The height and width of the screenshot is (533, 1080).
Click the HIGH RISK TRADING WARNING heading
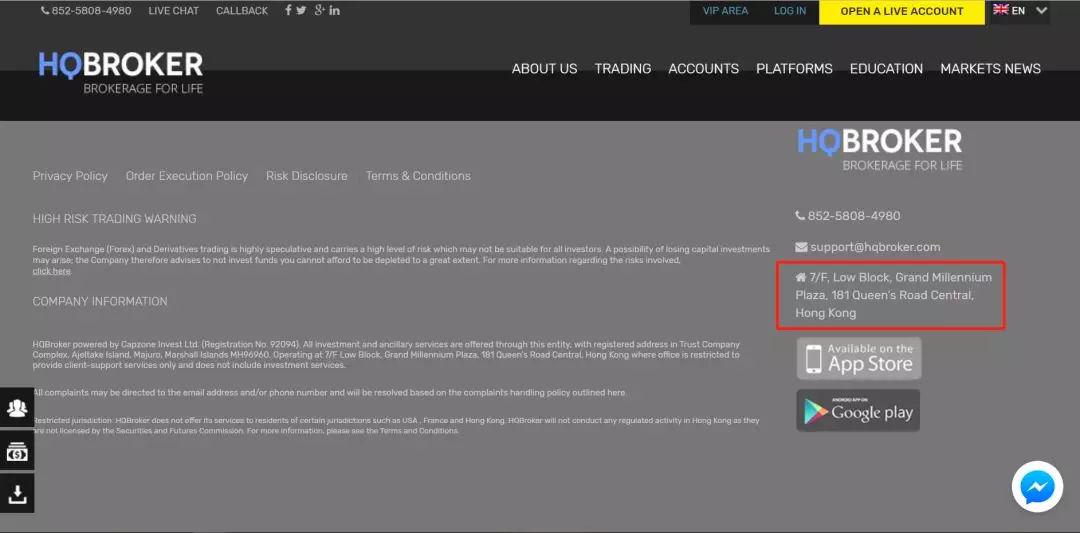(114, 219)
